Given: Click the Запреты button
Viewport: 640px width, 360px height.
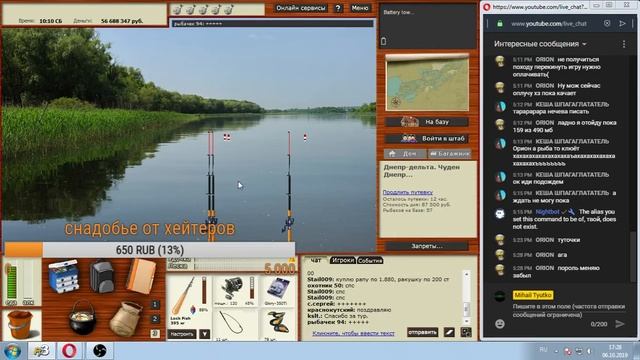Looking at the screenshot, I should [427, 246].
